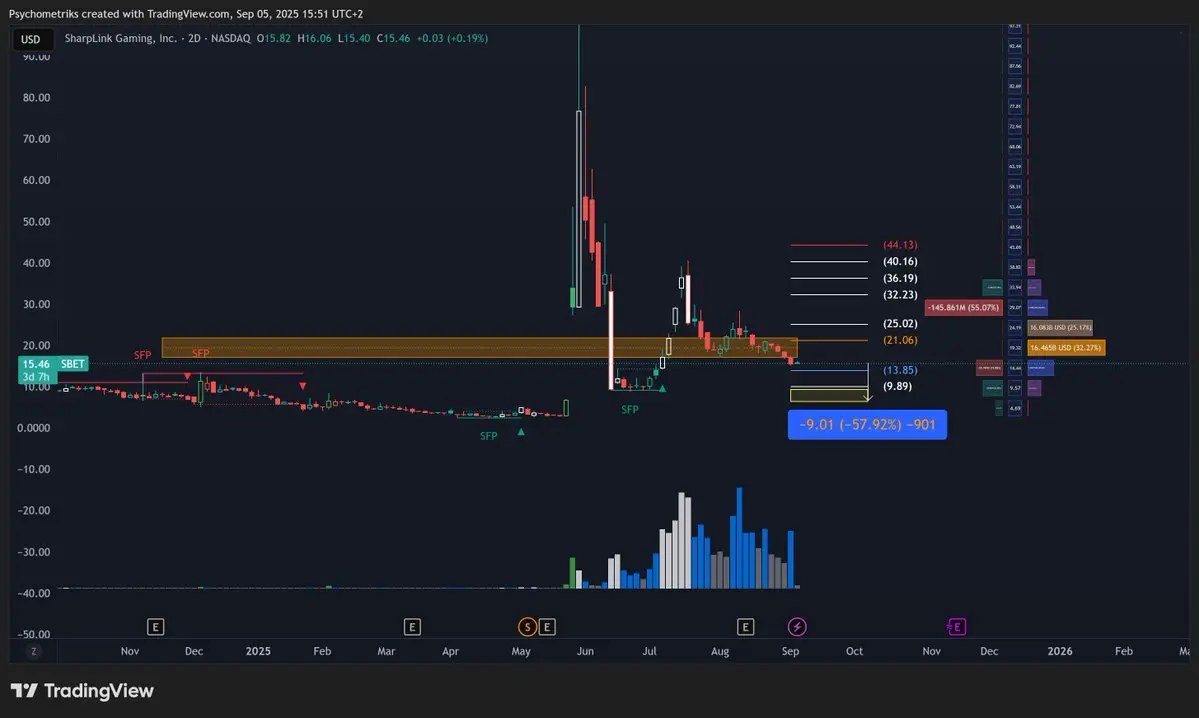Click the red -145.861M (55.07%) volume label
Viewport: 1199px width, 718px height.
963,307
